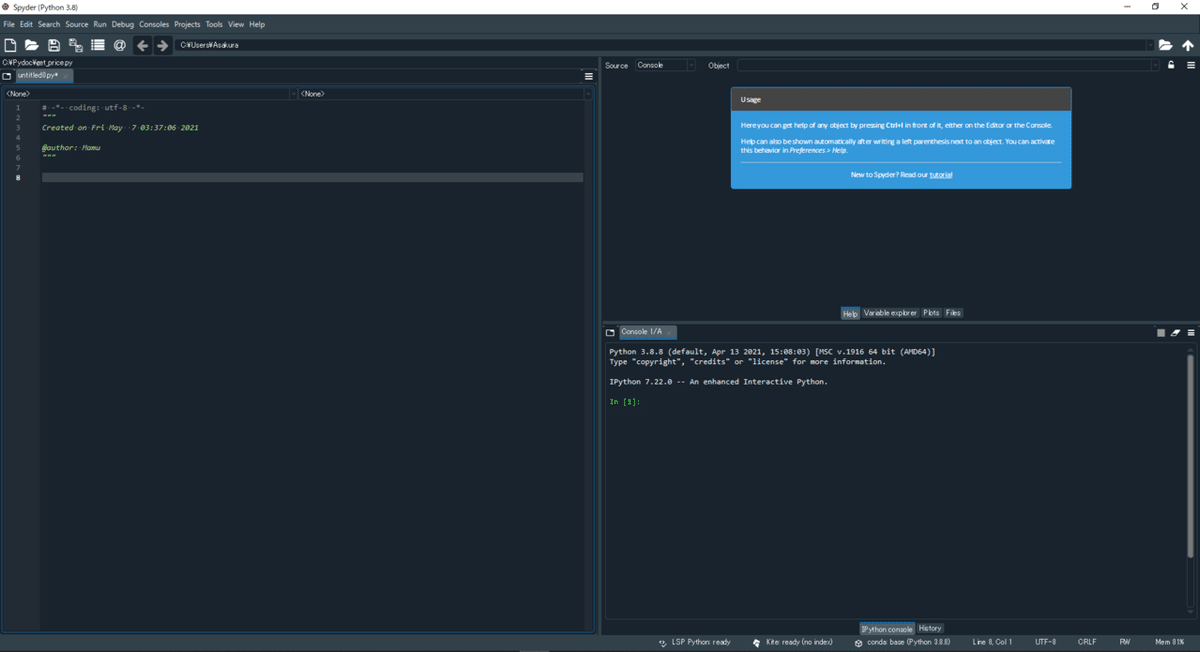Go back with the left arrow icon
Viewport: 1200px width, 652px height.
pos(142,45)
